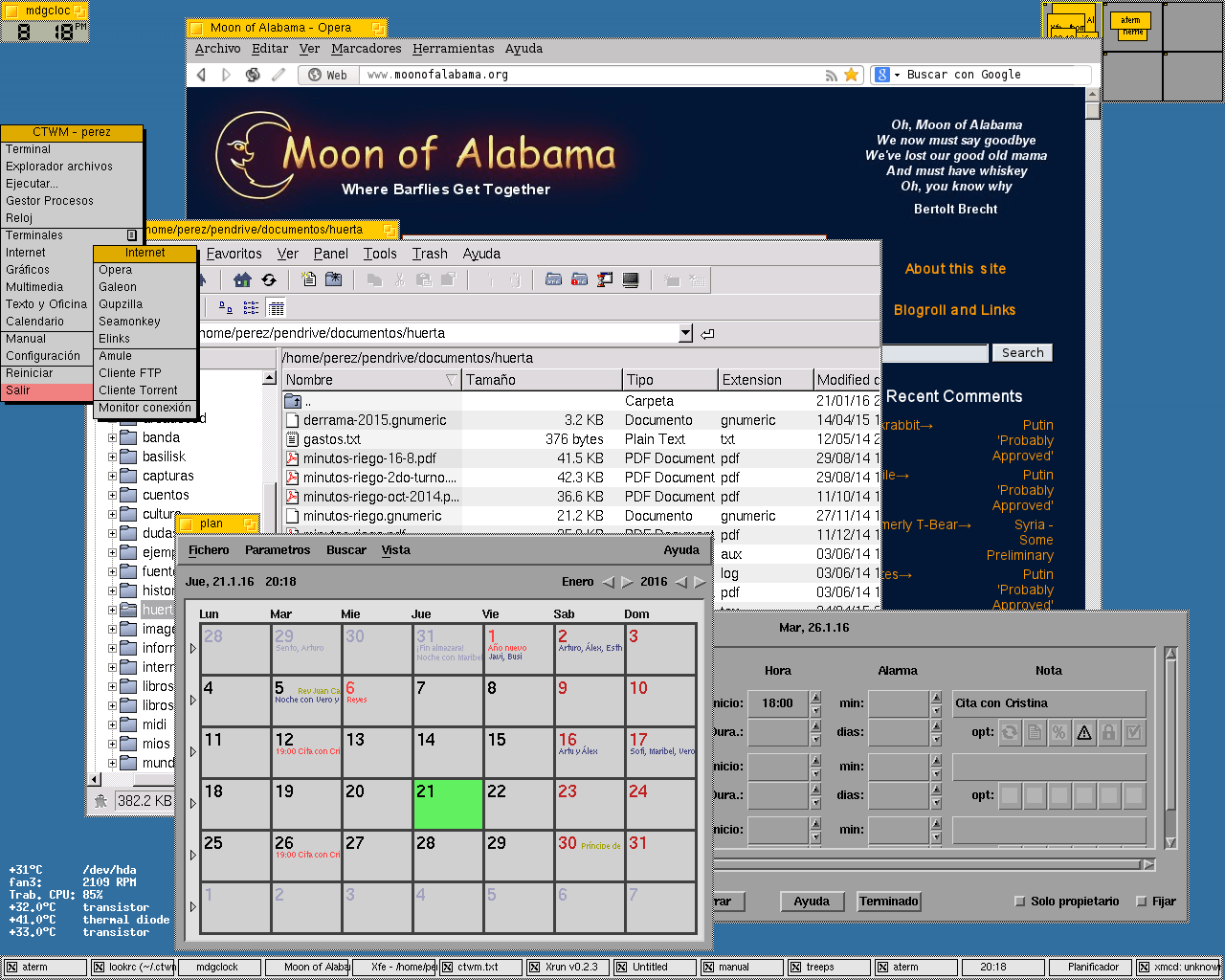Open the About this site link
Viewport: 1225px width, 980px height.
[955, 269]
